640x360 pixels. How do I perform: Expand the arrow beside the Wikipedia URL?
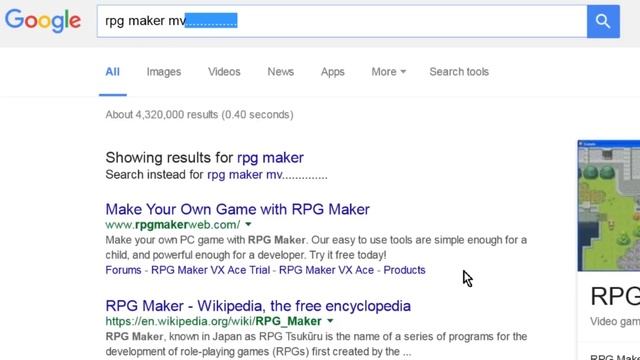330,321
